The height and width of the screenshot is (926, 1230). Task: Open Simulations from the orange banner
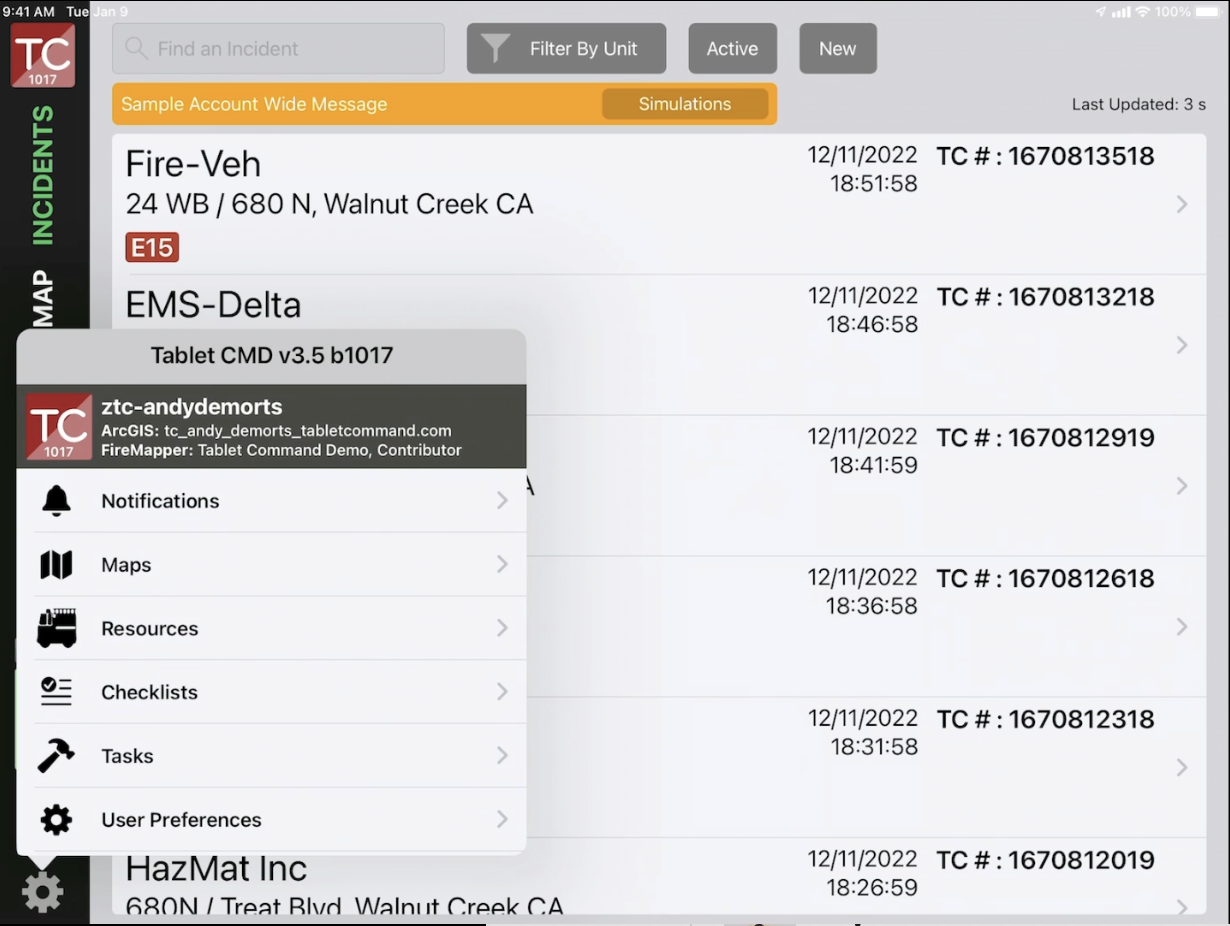click(685, 104)
